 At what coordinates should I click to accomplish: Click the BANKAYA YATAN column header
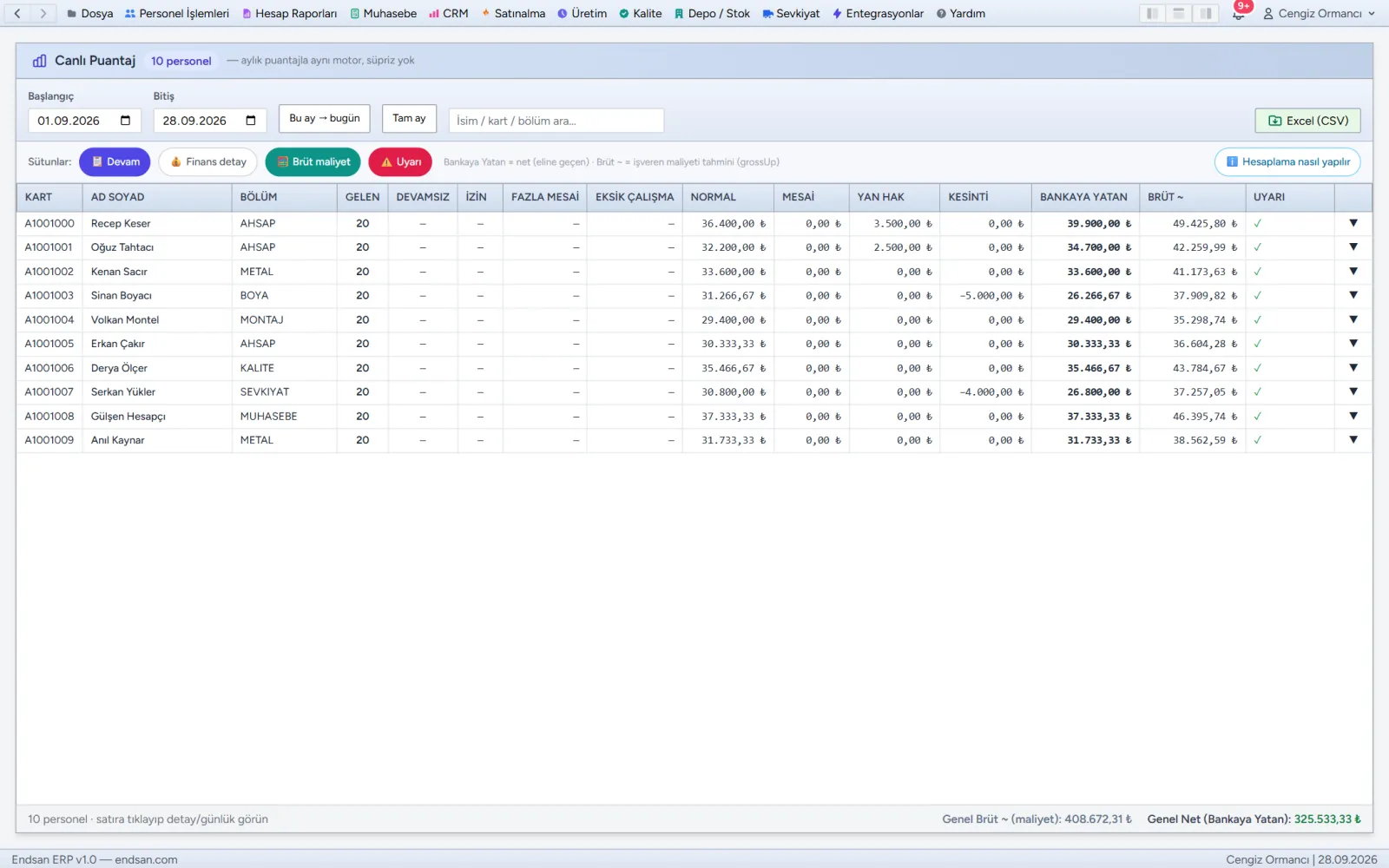(1085, 197)
